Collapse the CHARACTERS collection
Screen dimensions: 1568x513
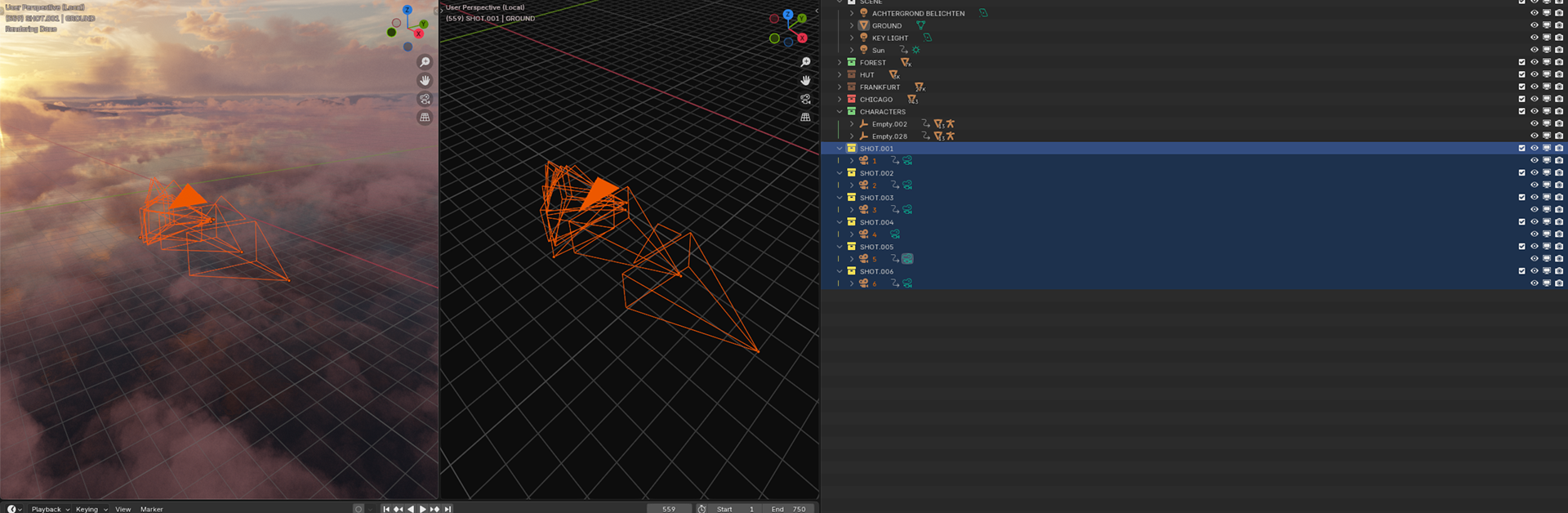click(840, 112)
